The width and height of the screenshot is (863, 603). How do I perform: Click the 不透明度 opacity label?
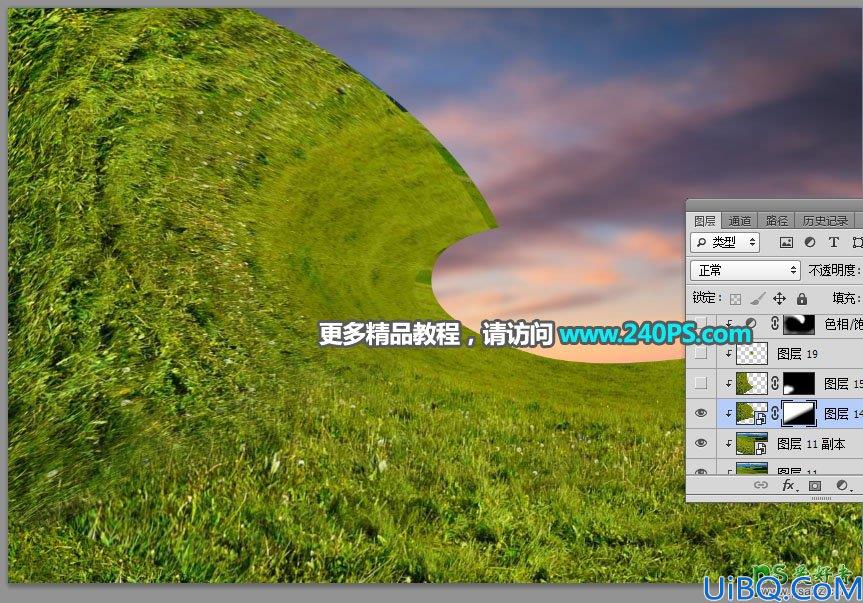point(833,270)
